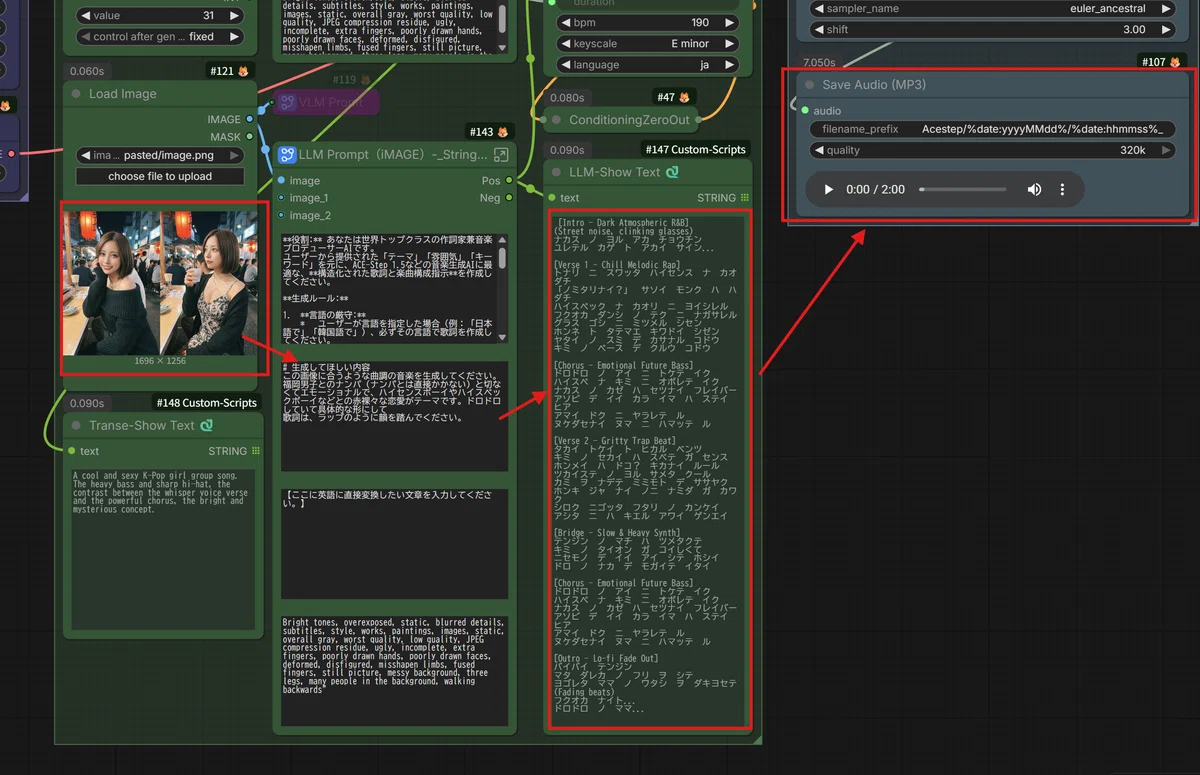Viewport: 1200px width, 775px height.
Task: Edit the filename_prefix field
Action: (x=993, y=130)
